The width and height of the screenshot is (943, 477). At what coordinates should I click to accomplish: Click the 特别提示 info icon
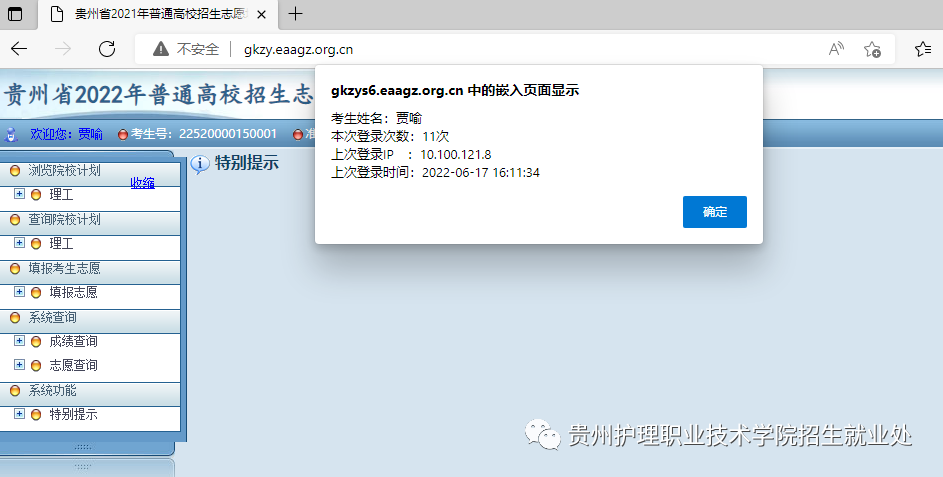[x=200, y=164]
